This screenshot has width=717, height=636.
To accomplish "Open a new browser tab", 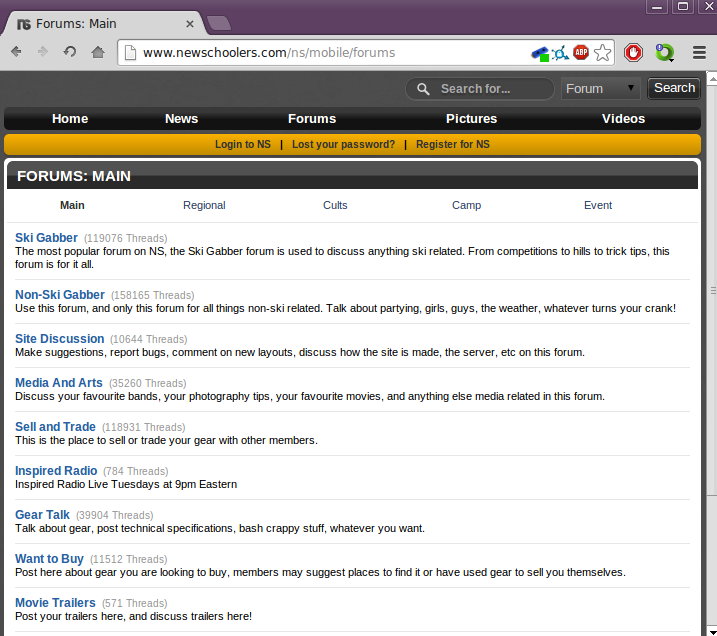I will coord(219,23).
